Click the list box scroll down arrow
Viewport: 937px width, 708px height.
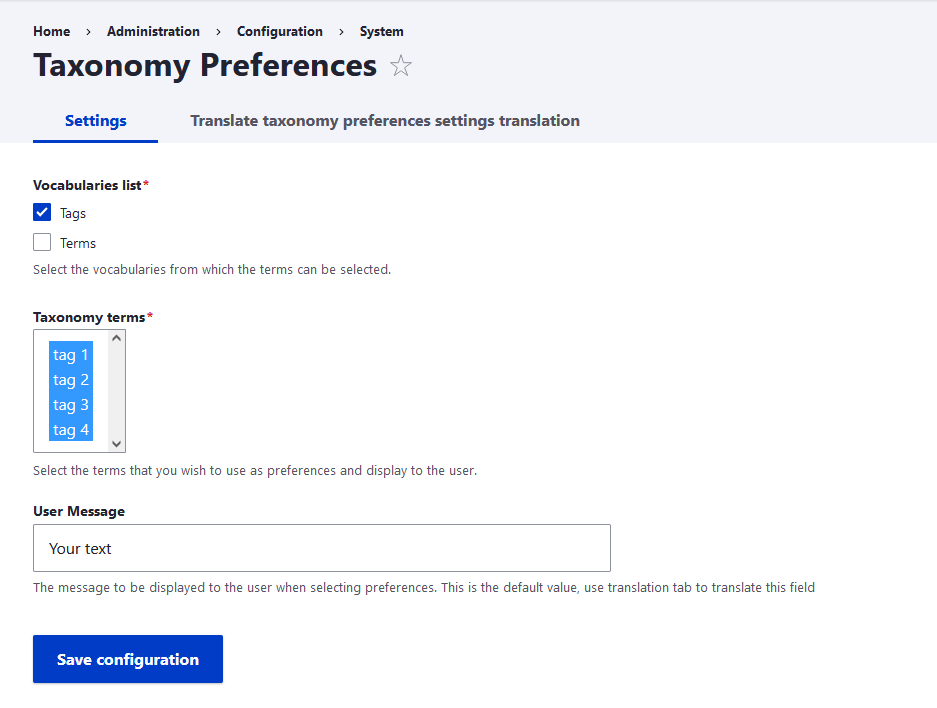117,444
